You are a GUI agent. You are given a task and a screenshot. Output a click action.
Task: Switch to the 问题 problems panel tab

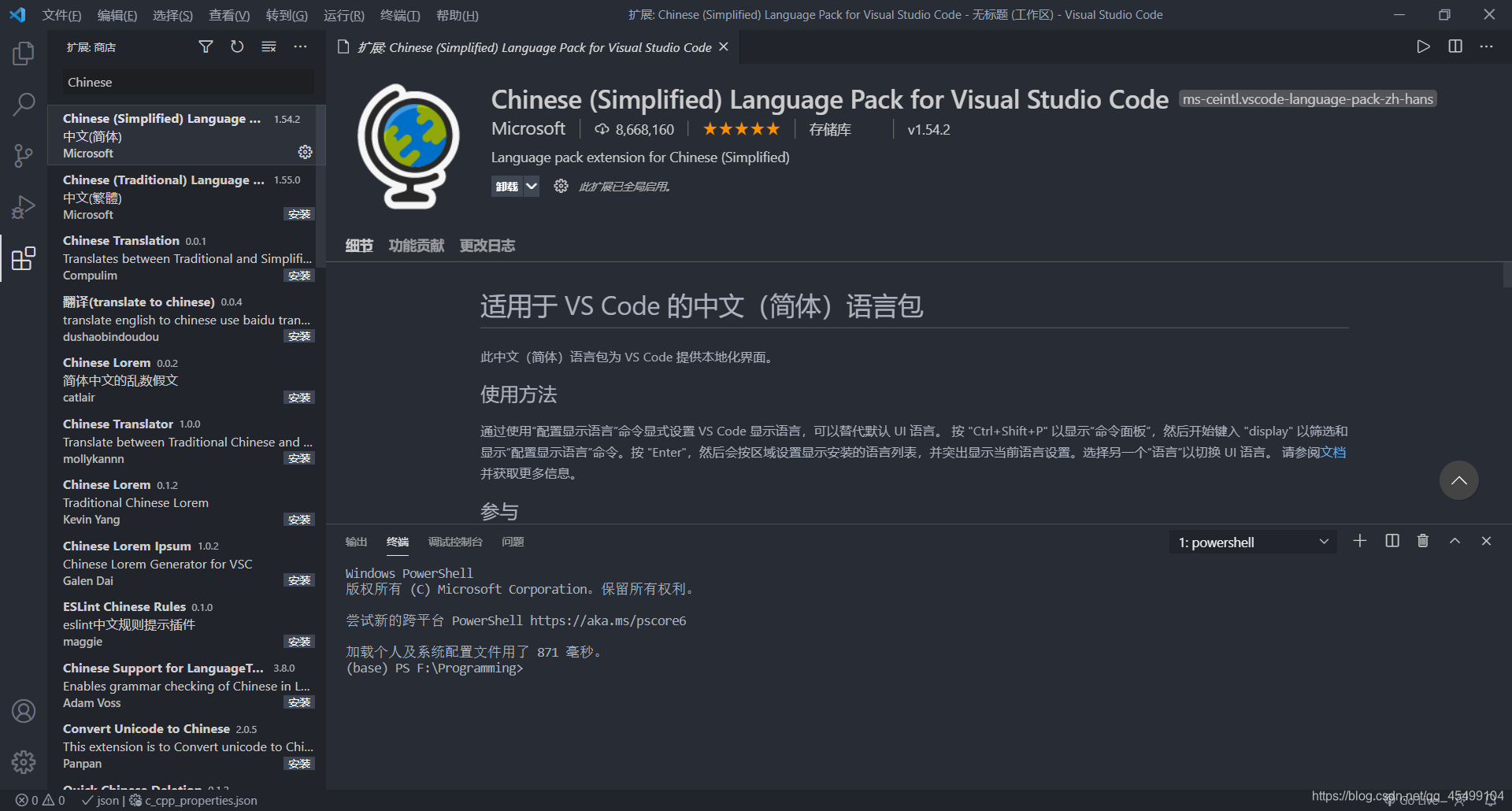(x=513, y=542)
